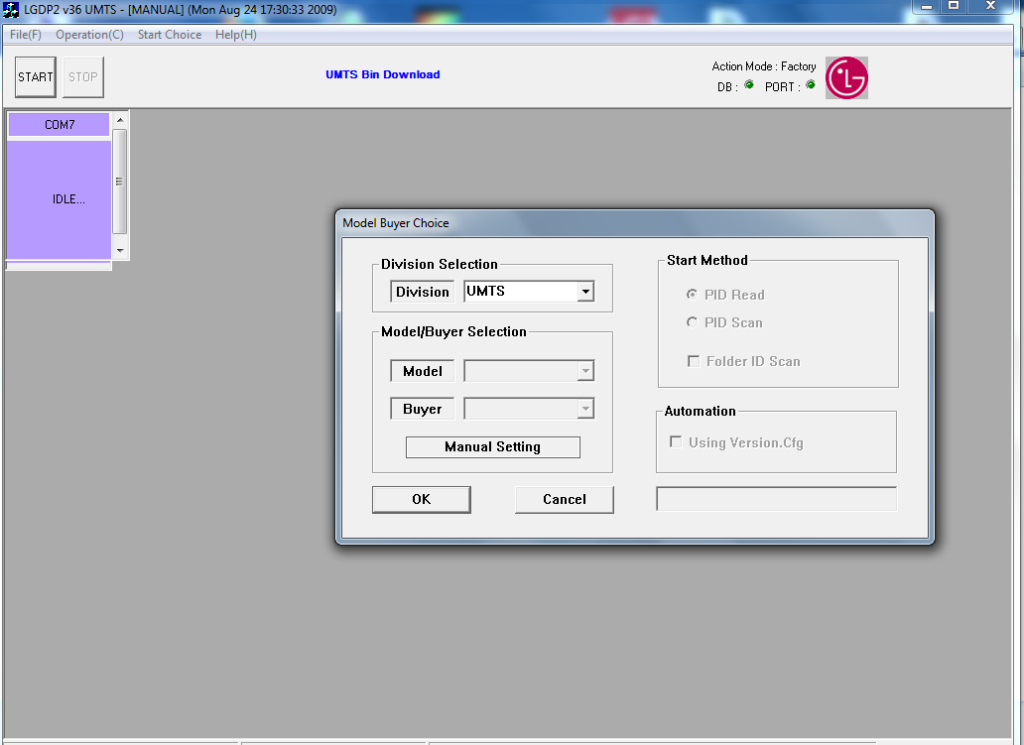Click the DB status indicator light

point(749,85)
